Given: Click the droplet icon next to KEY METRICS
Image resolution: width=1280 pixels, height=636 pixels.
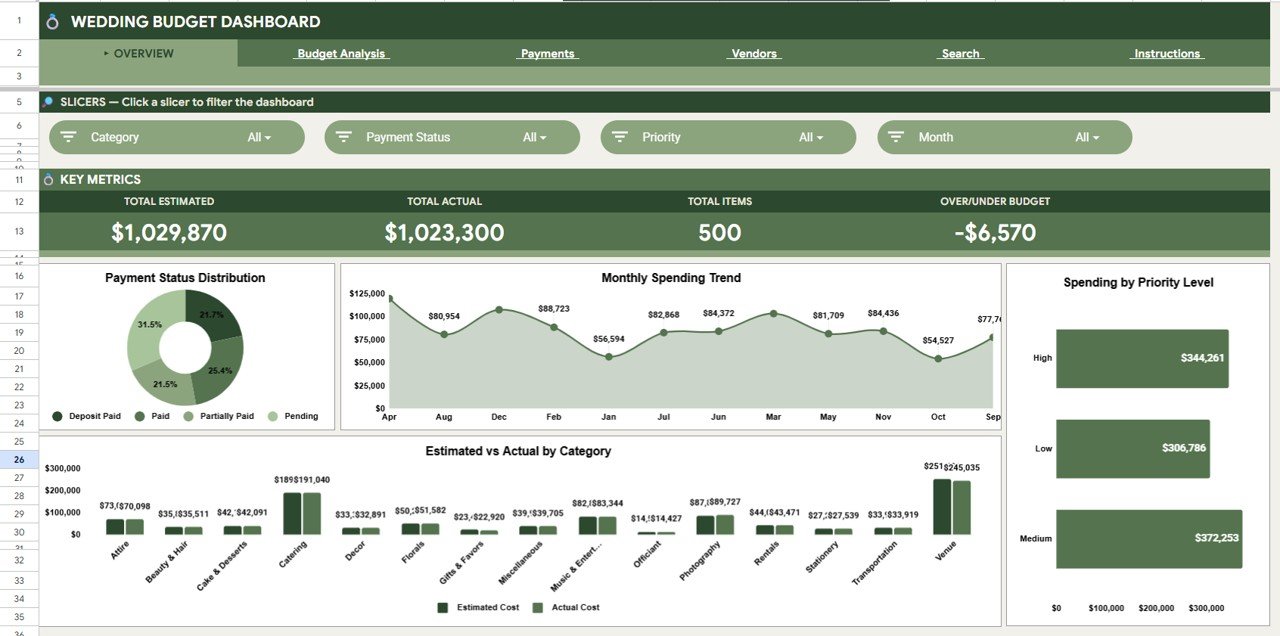Looking at the screenshot, I should 49,179.
